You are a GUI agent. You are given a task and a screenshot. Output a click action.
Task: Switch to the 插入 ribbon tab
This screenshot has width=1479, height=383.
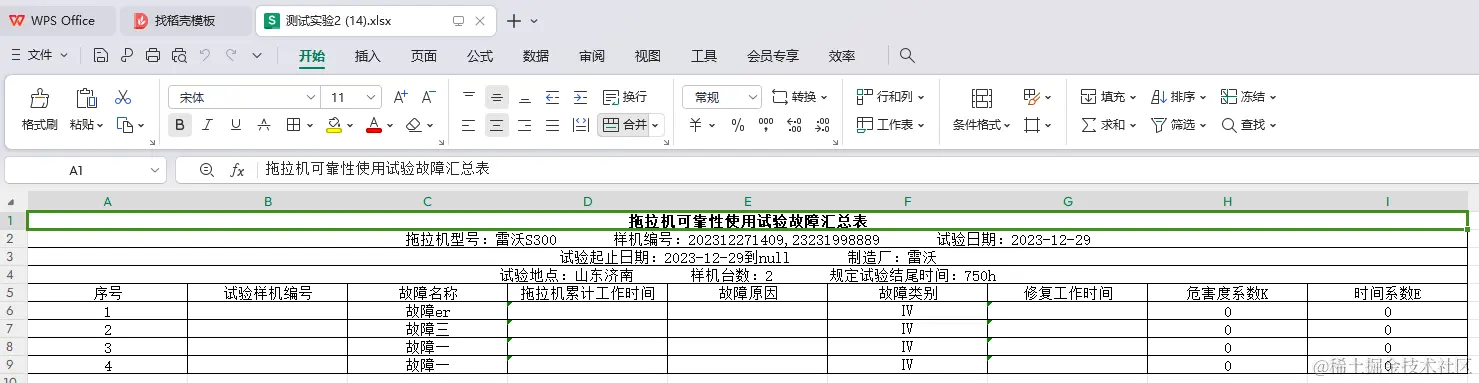point(368,56)
